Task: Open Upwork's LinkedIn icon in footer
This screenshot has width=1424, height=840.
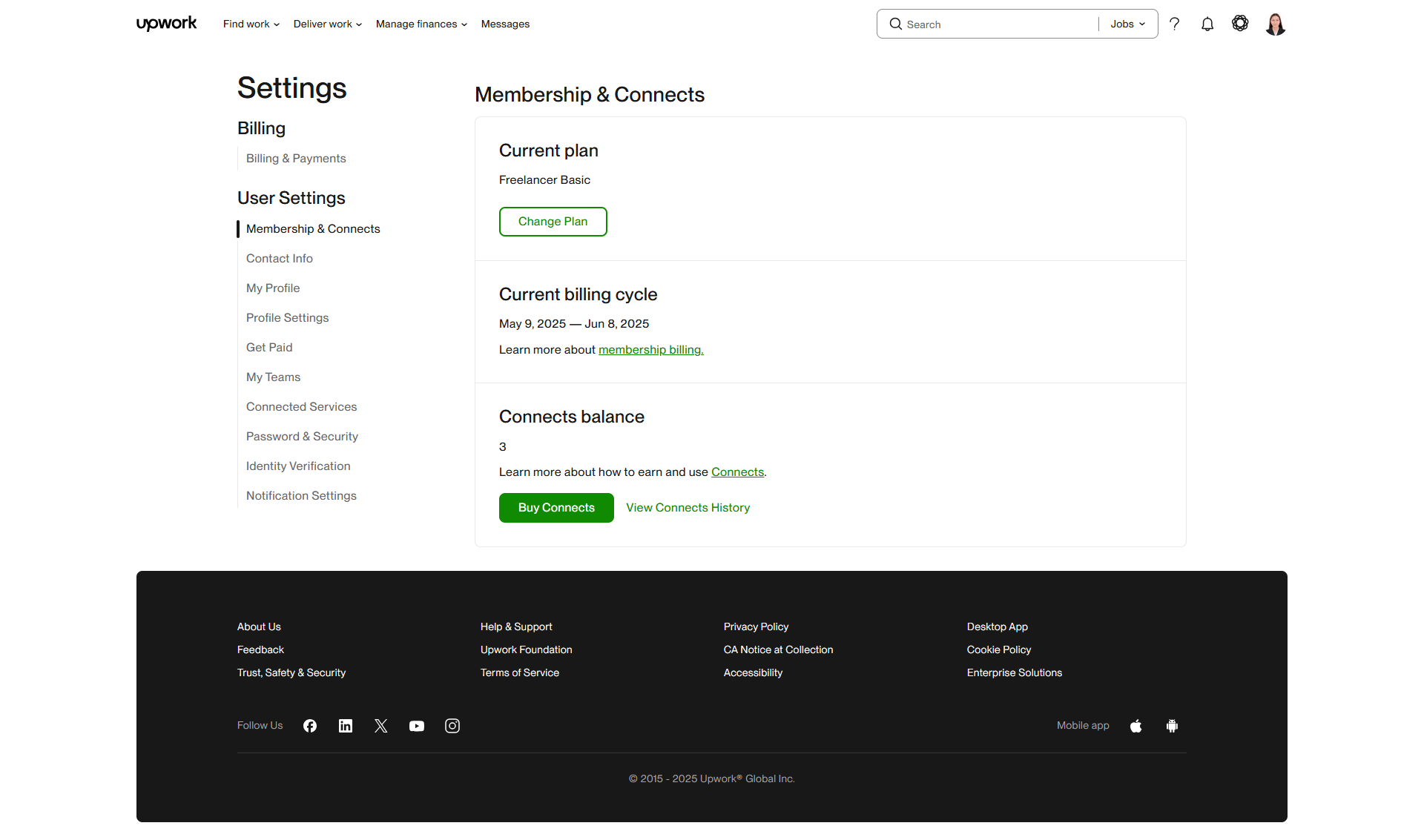Action: click(x=346, y=726)
